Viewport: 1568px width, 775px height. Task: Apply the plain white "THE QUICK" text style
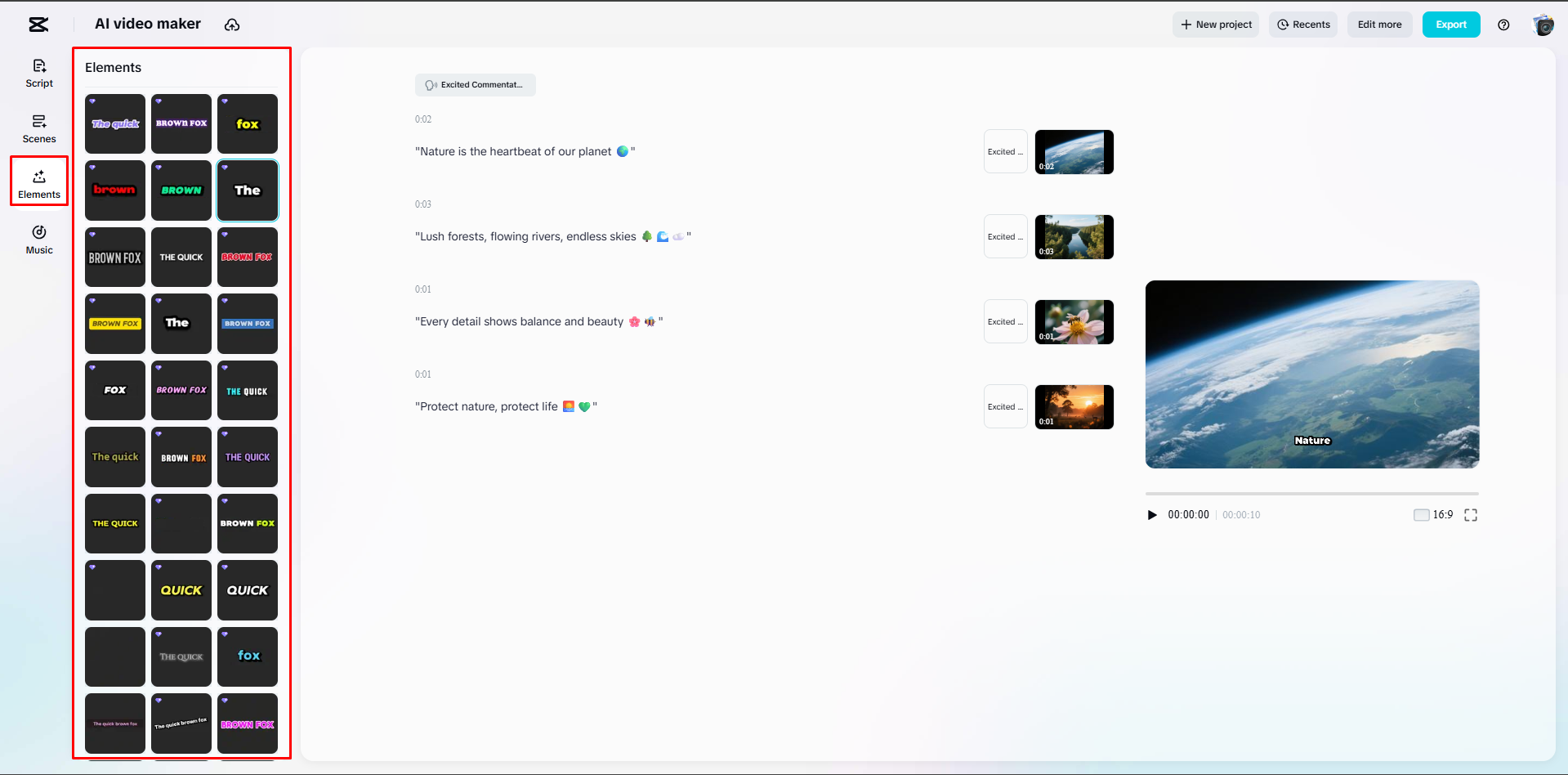181,257
